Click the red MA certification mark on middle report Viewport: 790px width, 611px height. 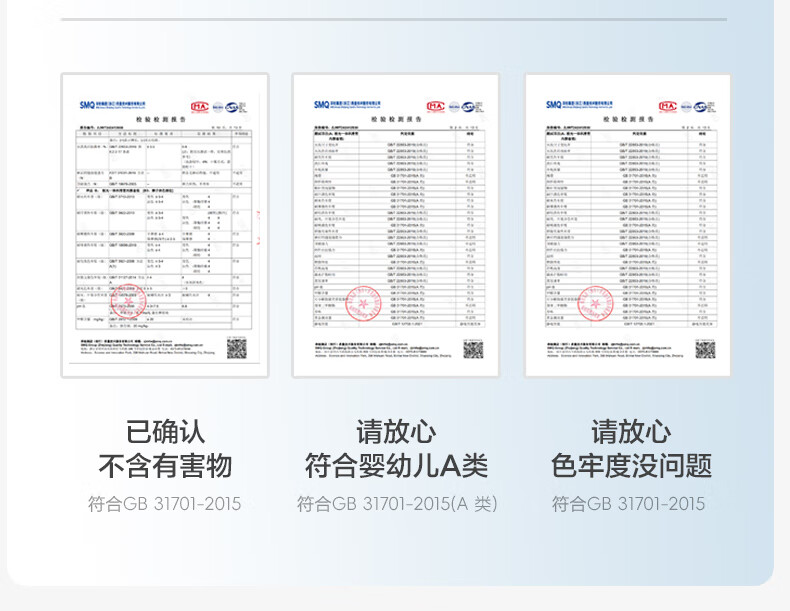click(435, 105)
